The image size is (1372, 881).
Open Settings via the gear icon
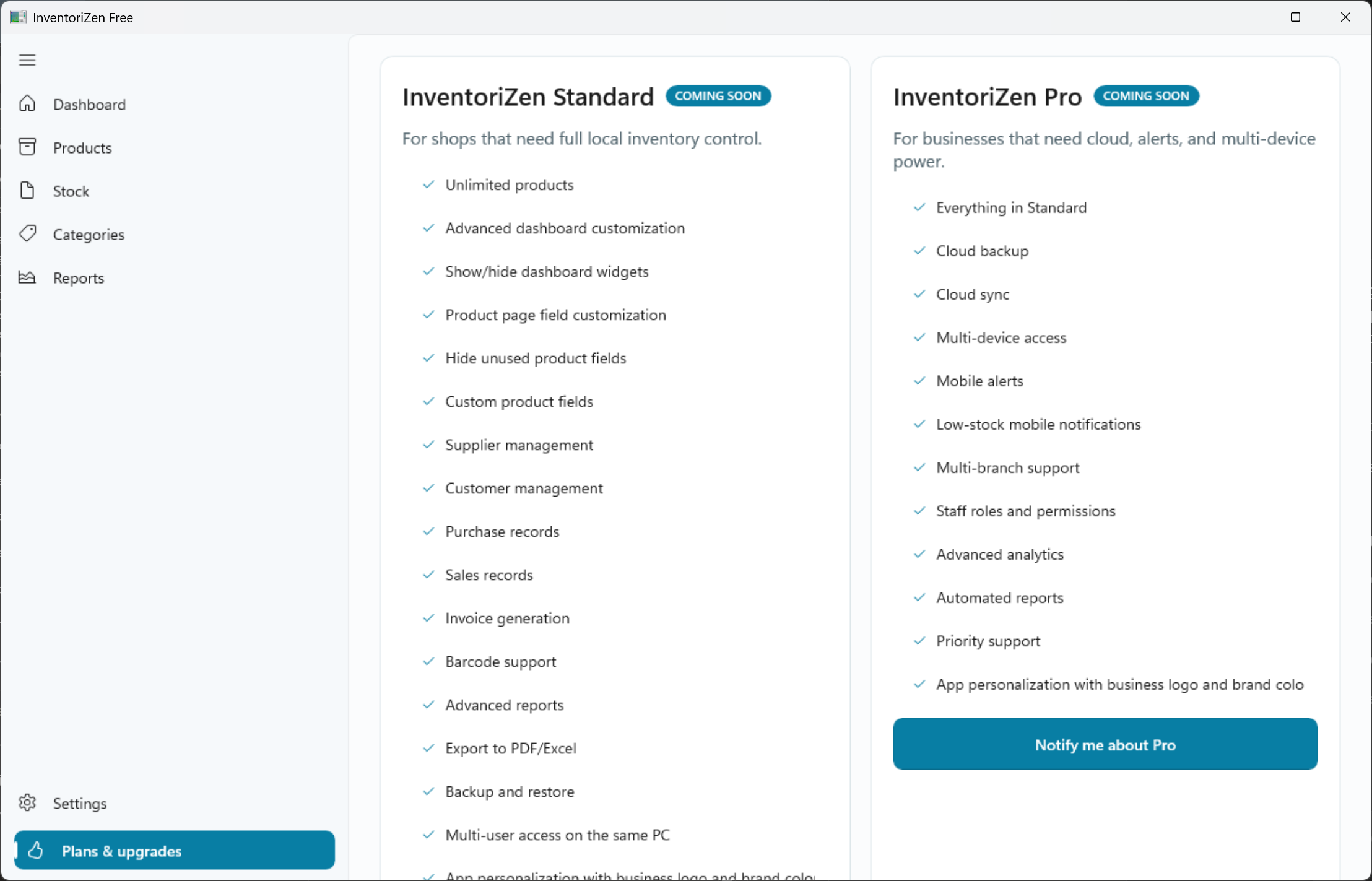tap(27, 802)
